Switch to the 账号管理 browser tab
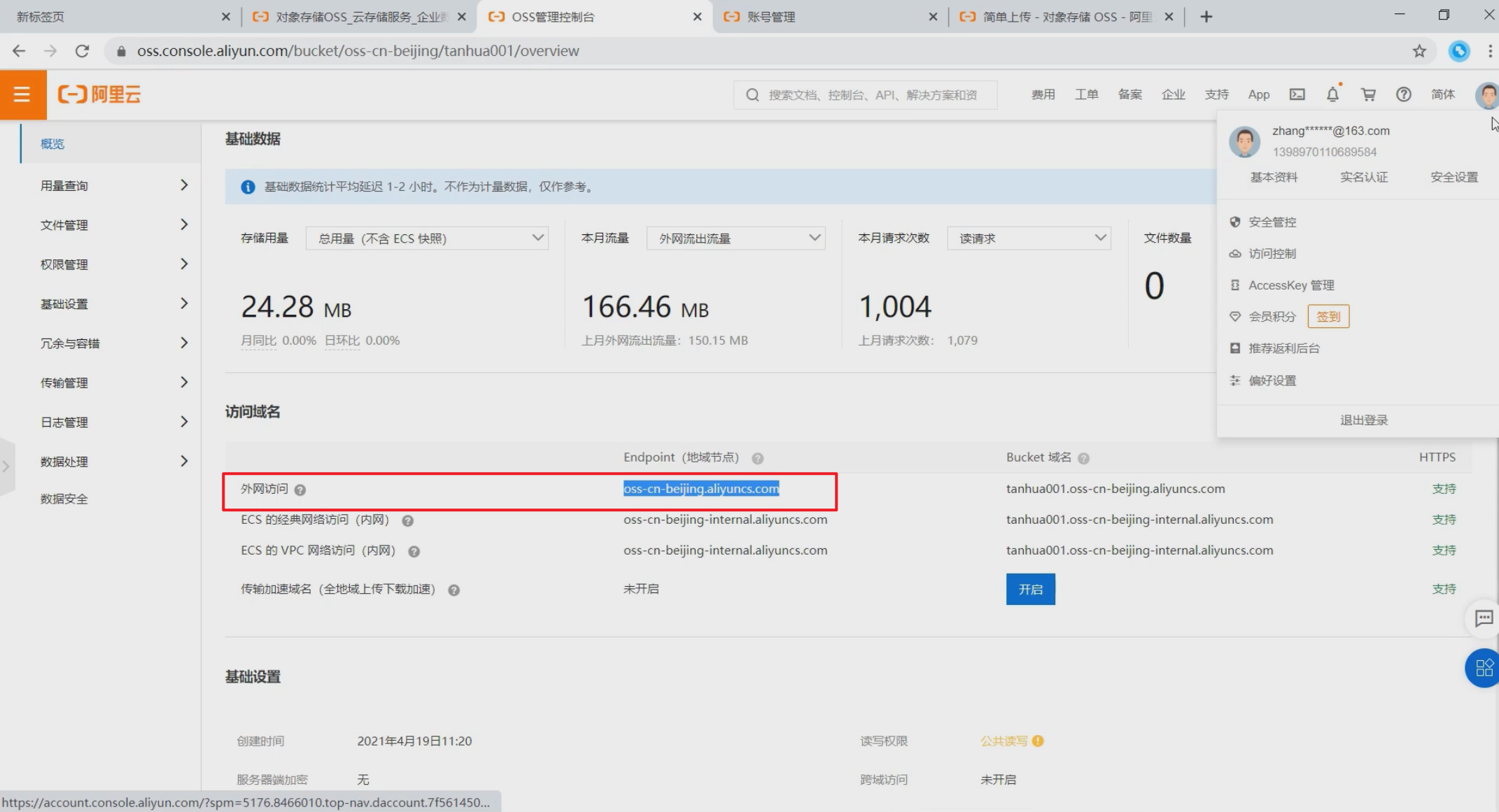This screenshot has height=812, width=1499. (x=826, y=17)
